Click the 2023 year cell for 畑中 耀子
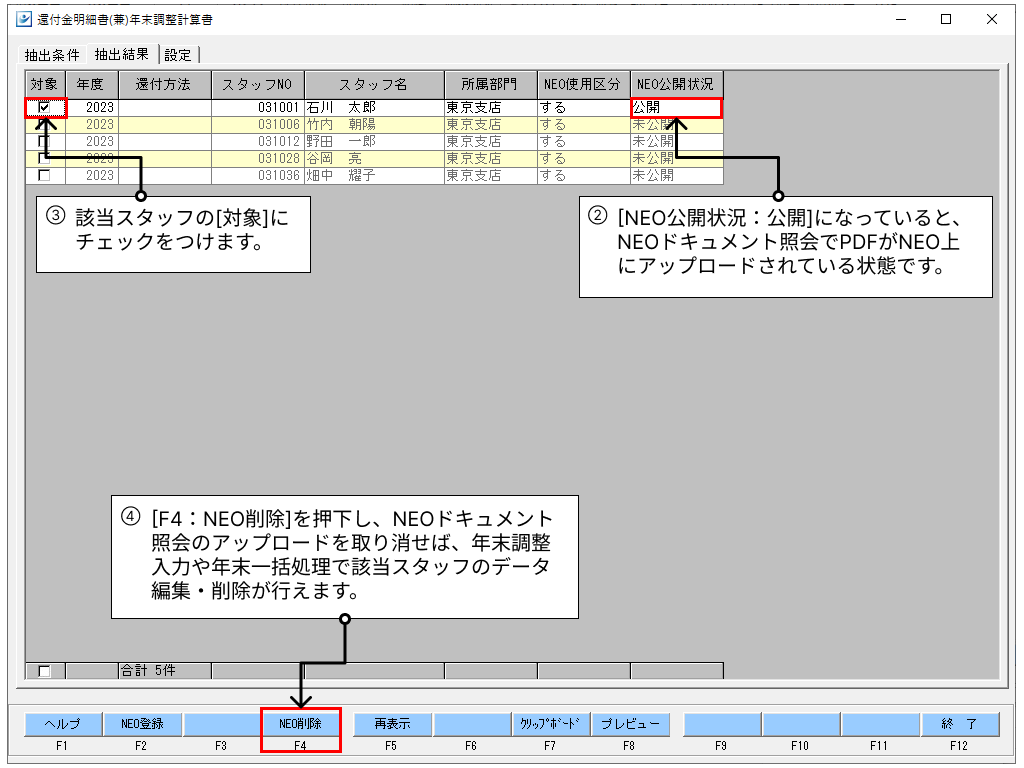This screenshot has height=768, width=1024. pos(92,175)
